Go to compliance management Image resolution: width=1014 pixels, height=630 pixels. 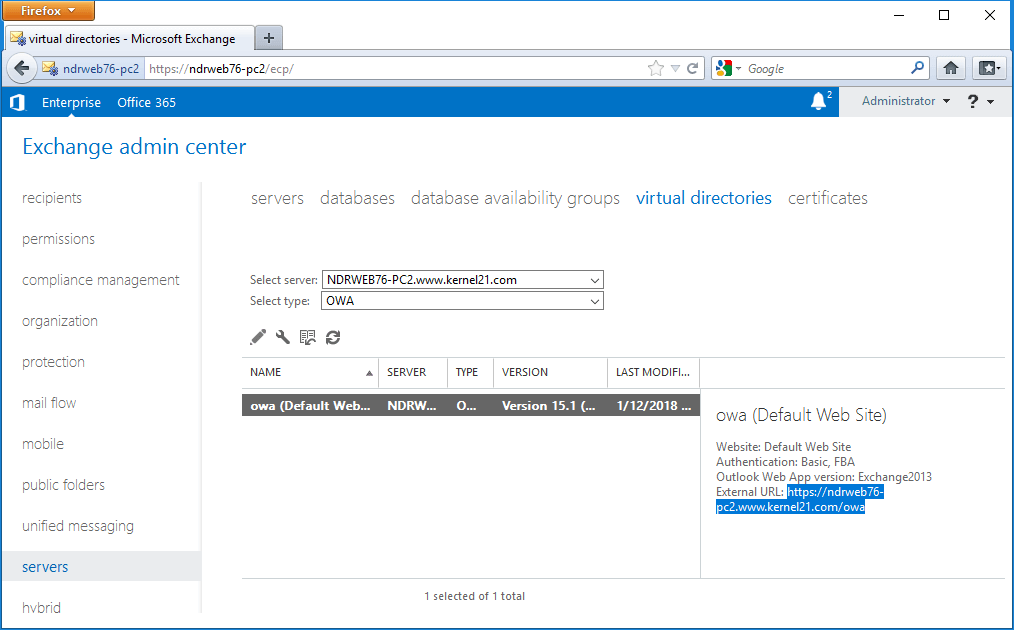(101, 280)
